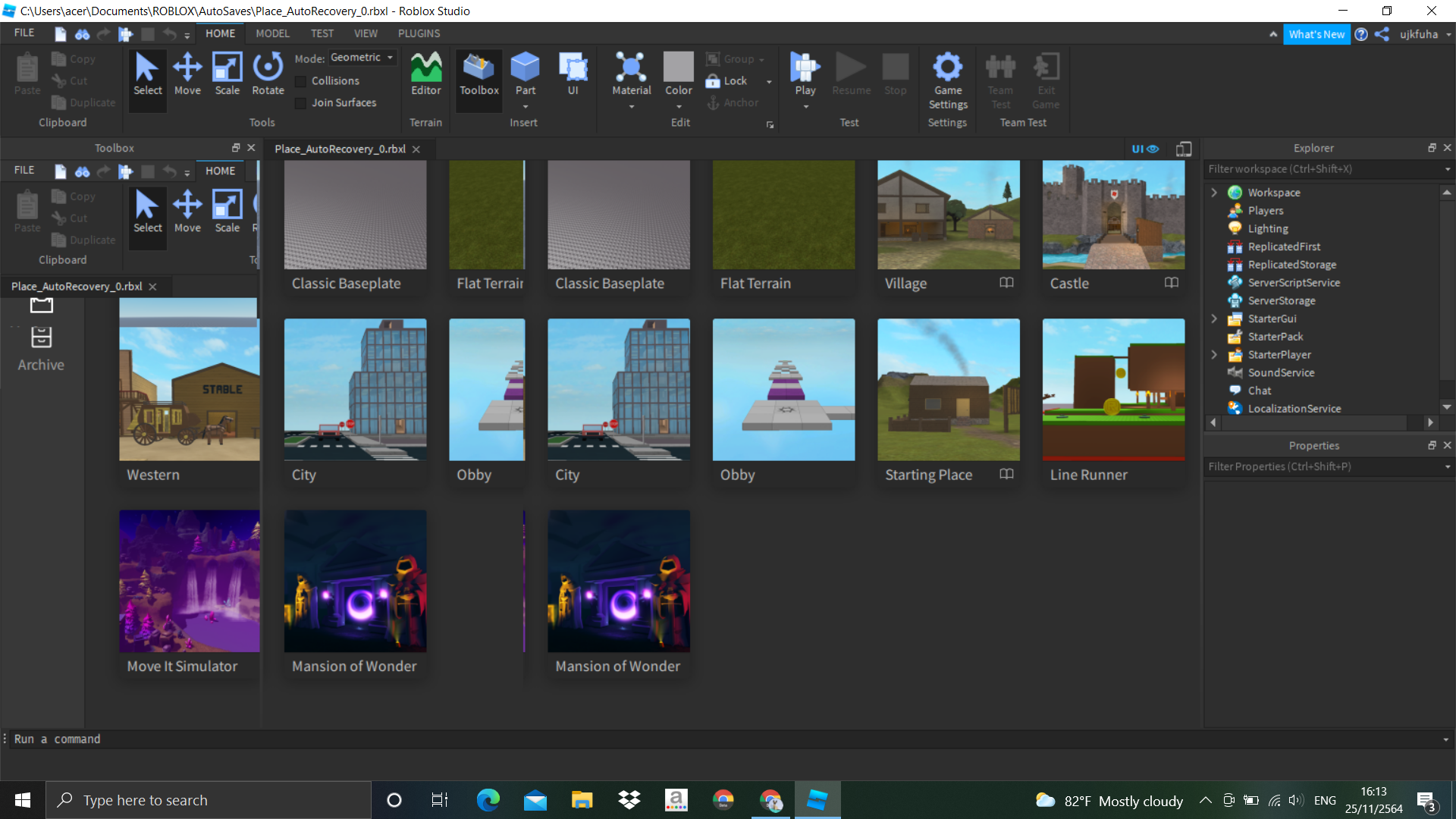1456x819 pixels.
Task: Open the Mode Geometric dropdown
Action: coord(362,58)
